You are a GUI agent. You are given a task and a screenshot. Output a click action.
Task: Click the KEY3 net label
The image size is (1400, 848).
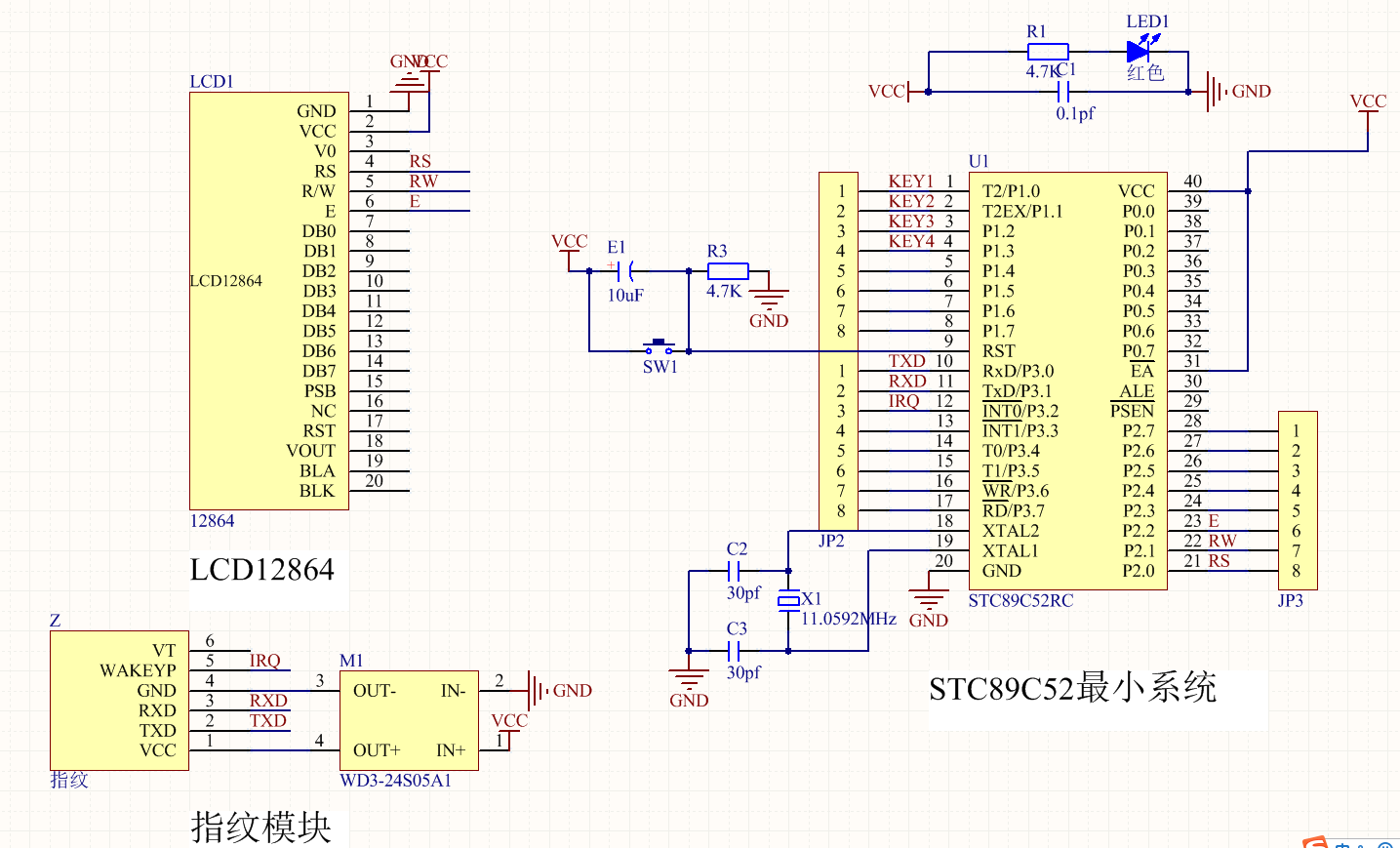(911, 222)
